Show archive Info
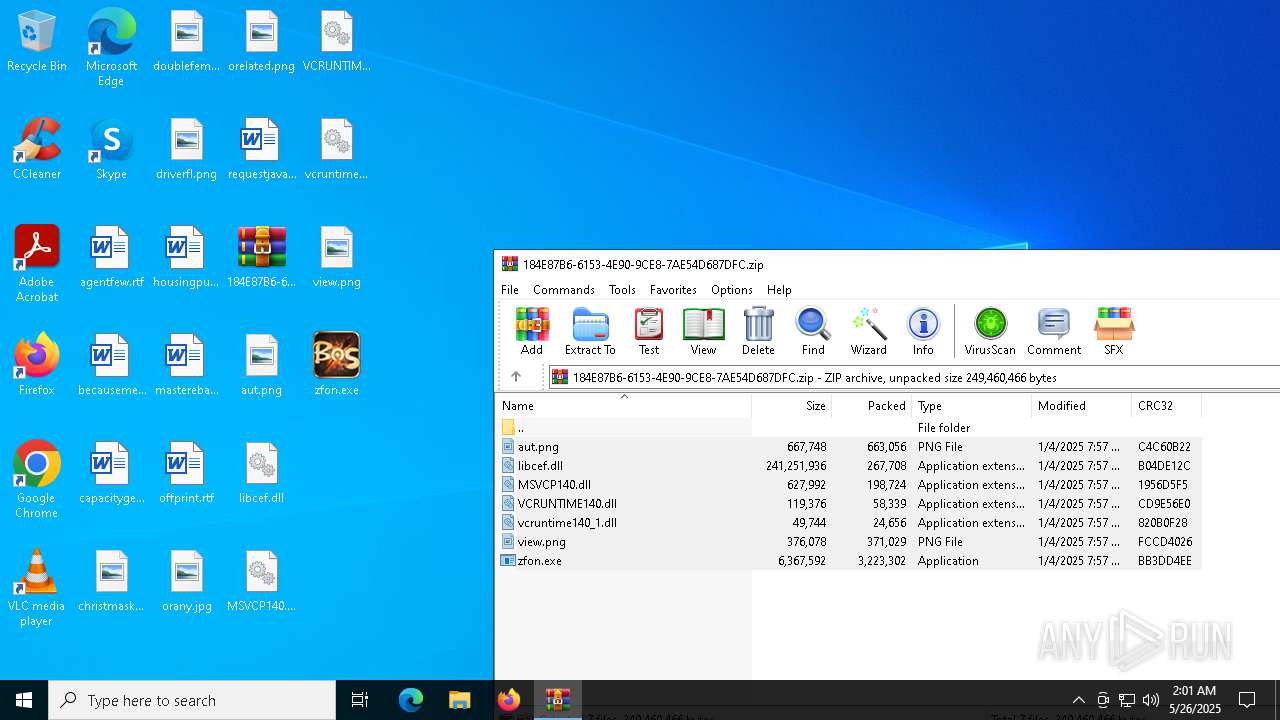1280x720 pixels. click(x=923, y=331)
